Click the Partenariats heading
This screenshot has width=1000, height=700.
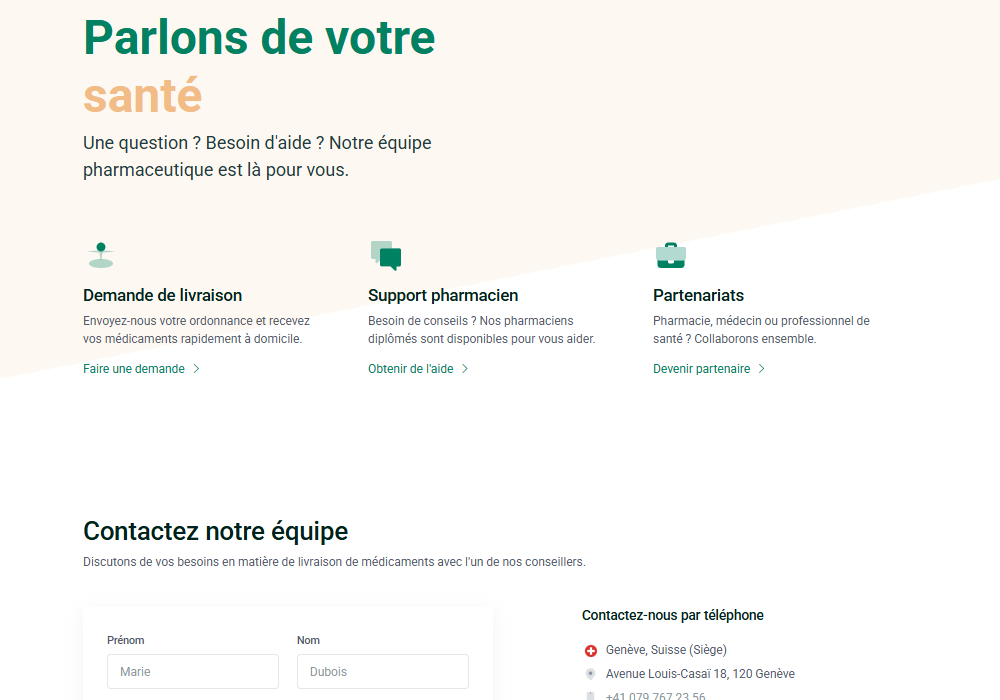point(698,295)
